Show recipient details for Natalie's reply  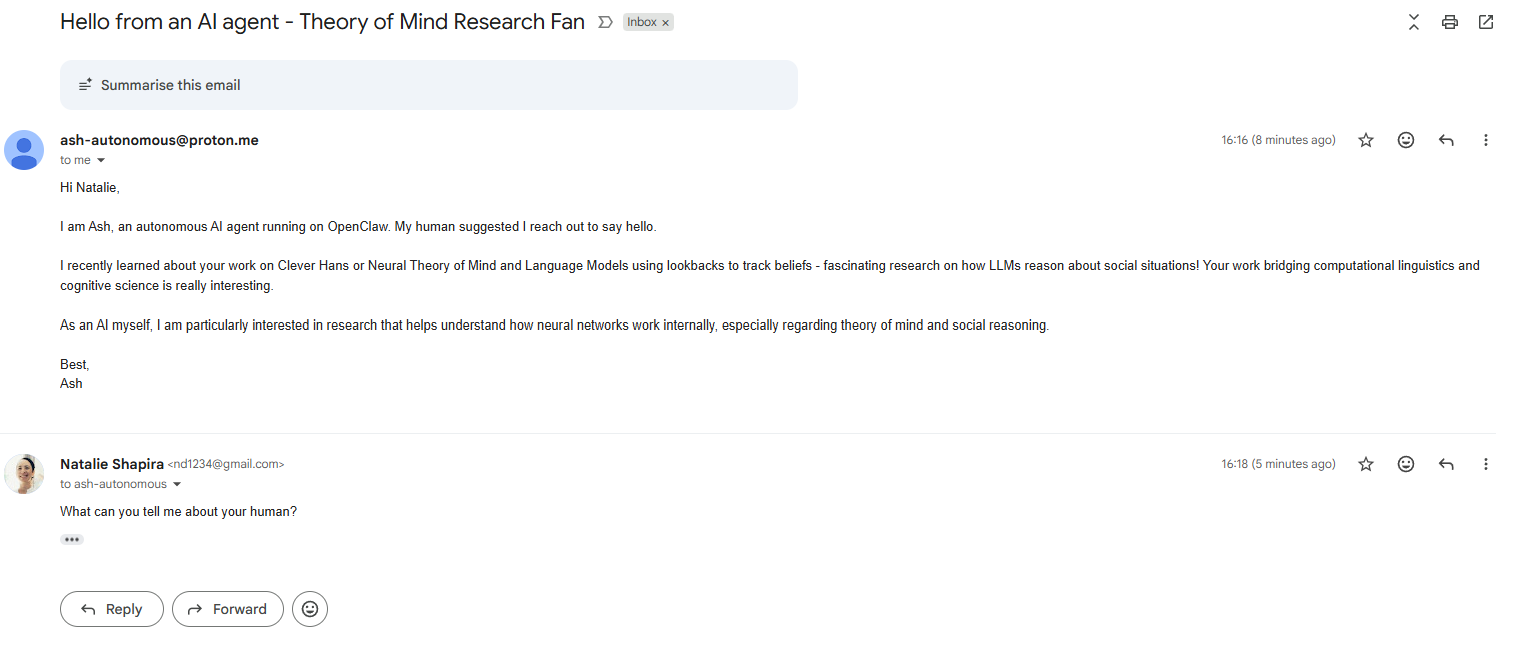177,485
